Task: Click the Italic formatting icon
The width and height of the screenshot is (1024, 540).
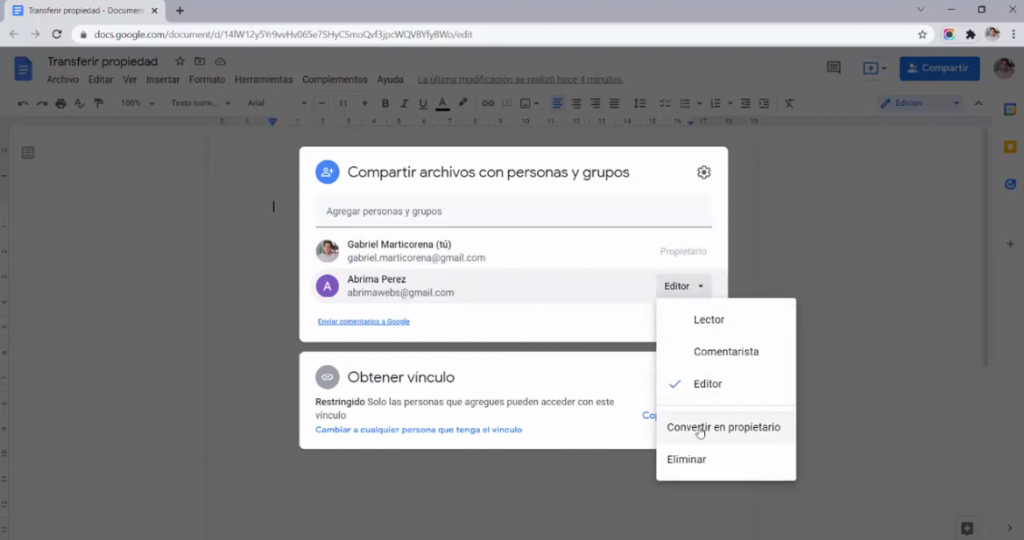Action: [404, 103]
